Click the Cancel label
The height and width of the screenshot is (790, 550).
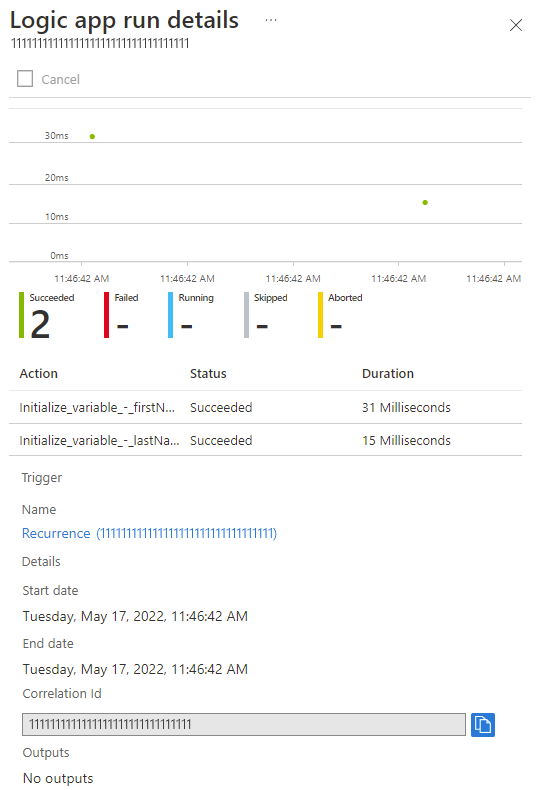tap(60, 80)
